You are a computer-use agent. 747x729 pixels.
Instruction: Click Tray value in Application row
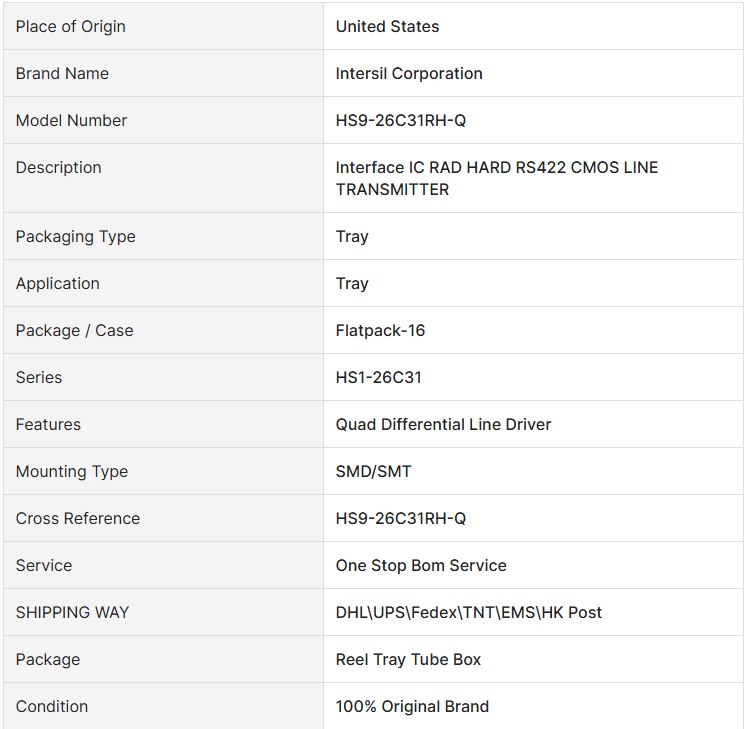click(352, 284)
